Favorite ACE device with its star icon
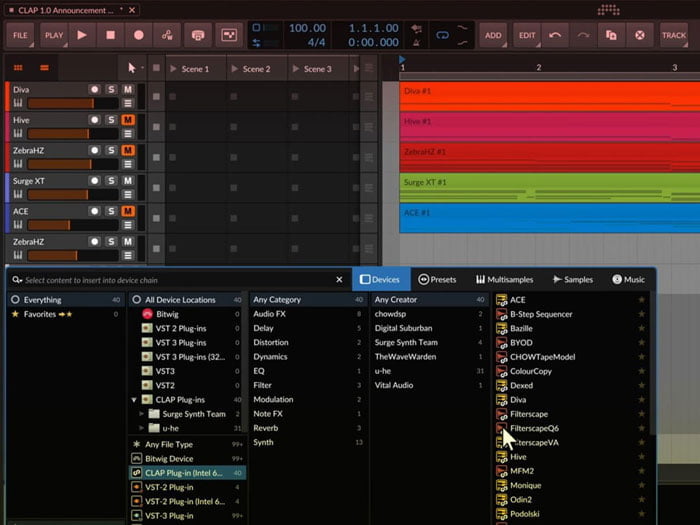700x525 pixels. (x=642, y=300)
